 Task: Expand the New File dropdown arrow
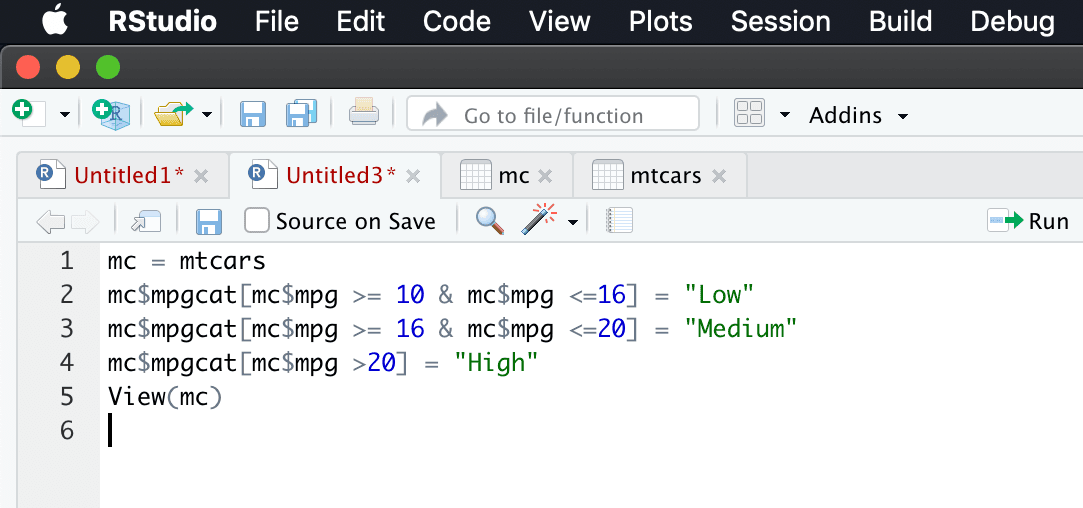click(x=65, y=115)
